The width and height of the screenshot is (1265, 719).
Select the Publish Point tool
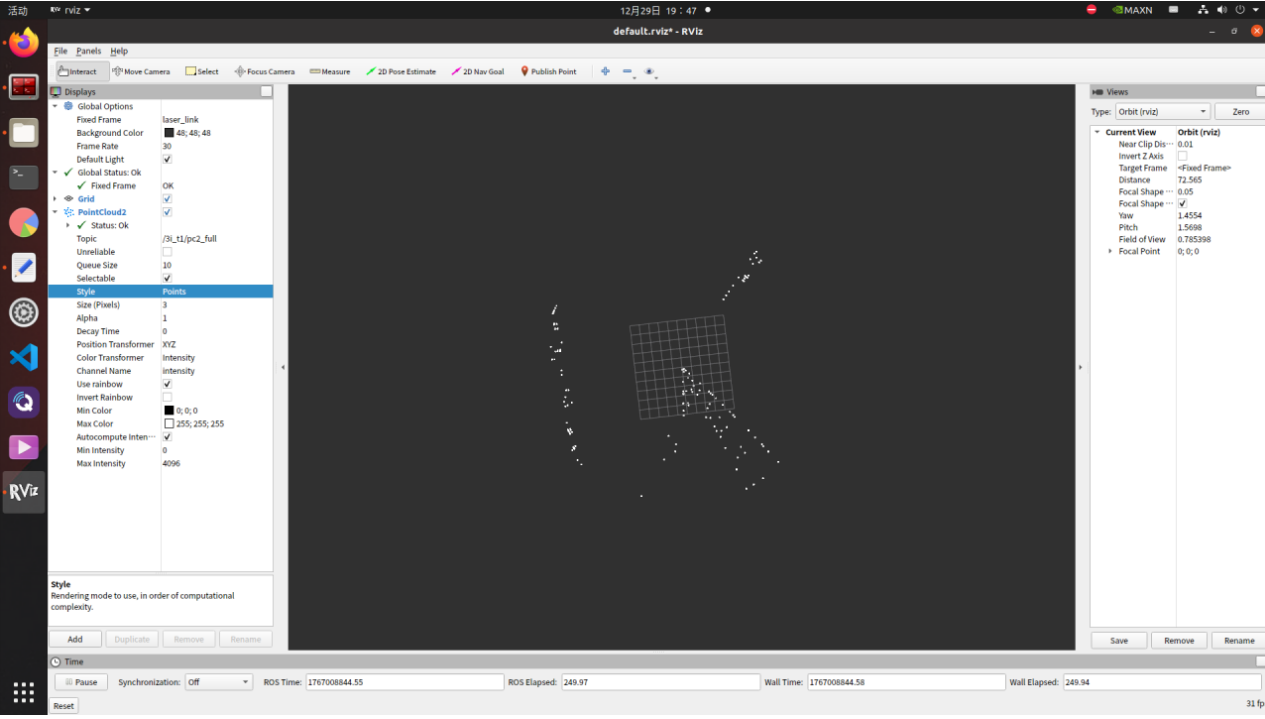548,72
